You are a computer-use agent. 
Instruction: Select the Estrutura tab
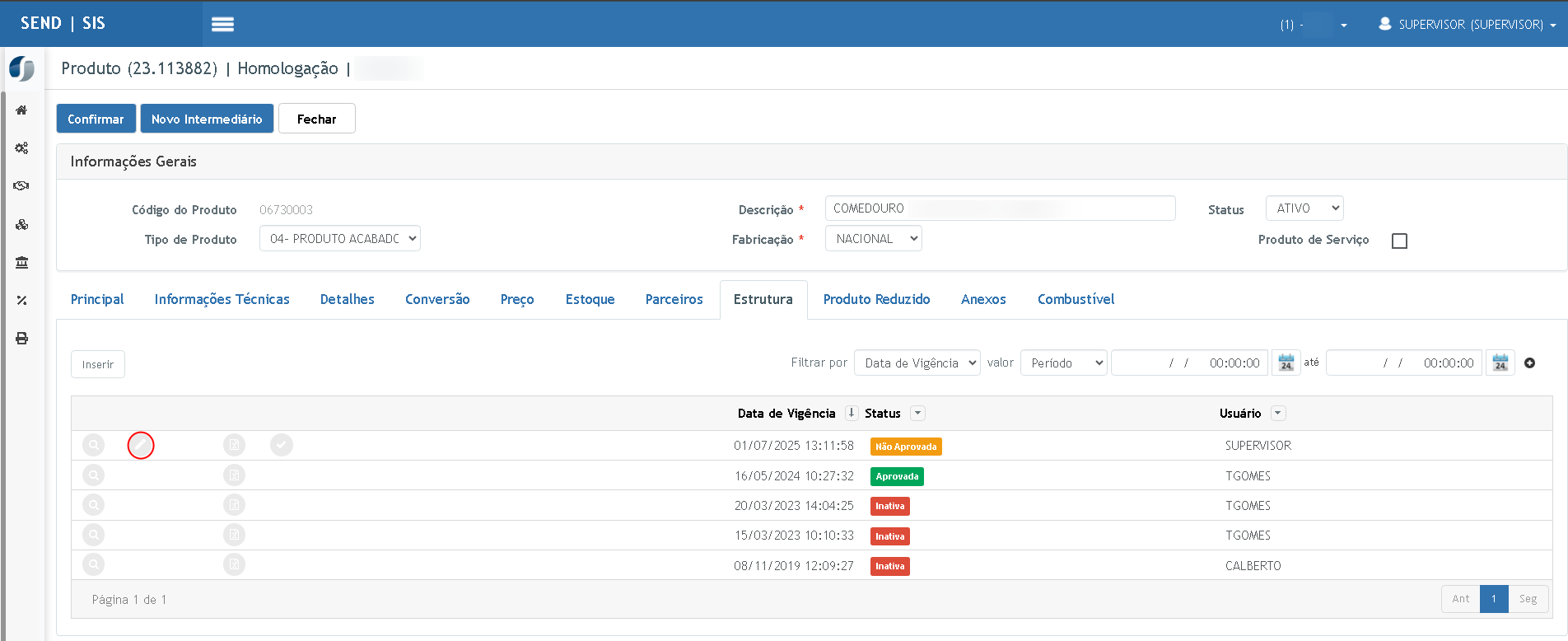tap(763, 299)
